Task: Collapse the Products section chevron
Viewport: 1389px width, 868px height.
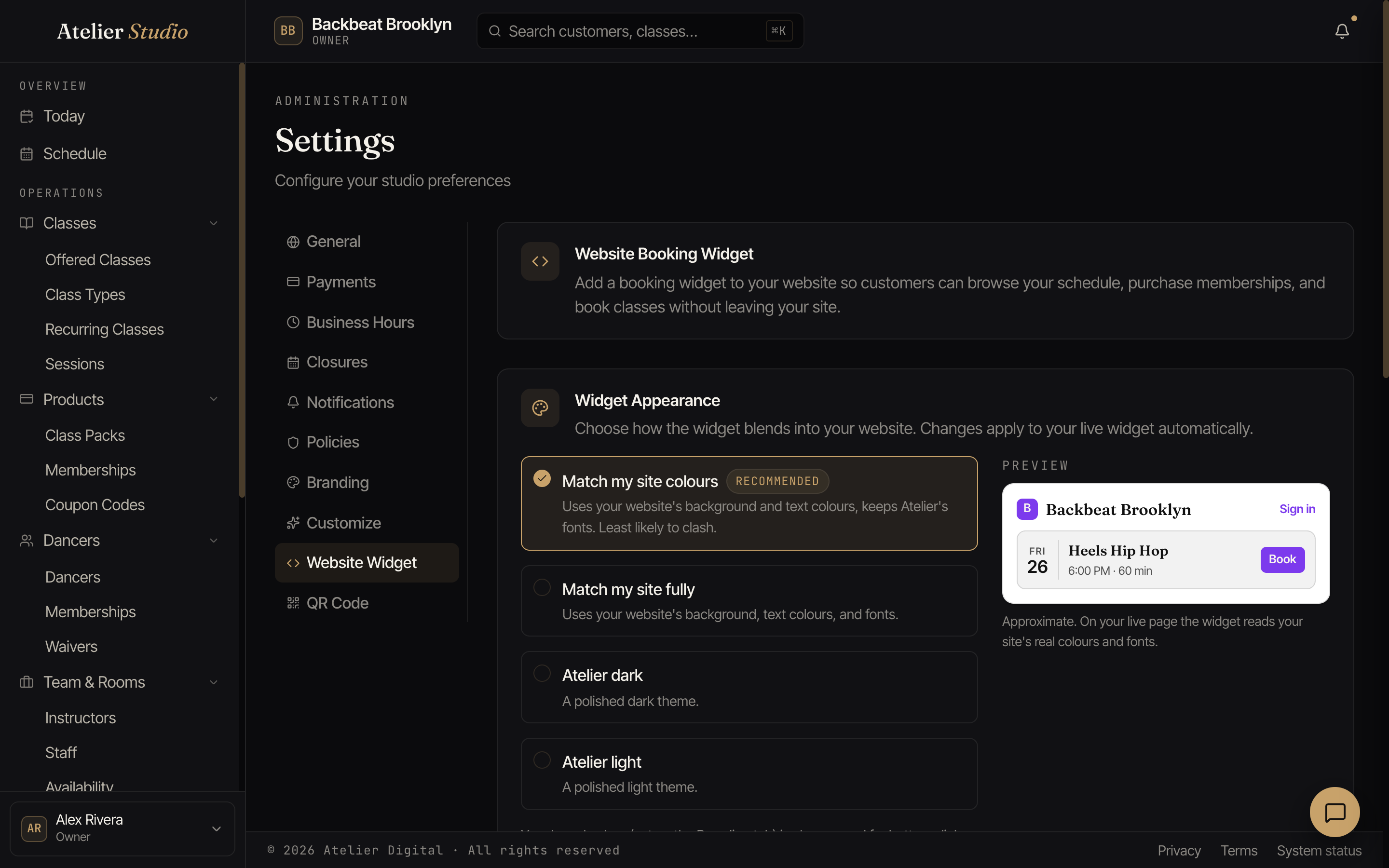Action: 214,400
